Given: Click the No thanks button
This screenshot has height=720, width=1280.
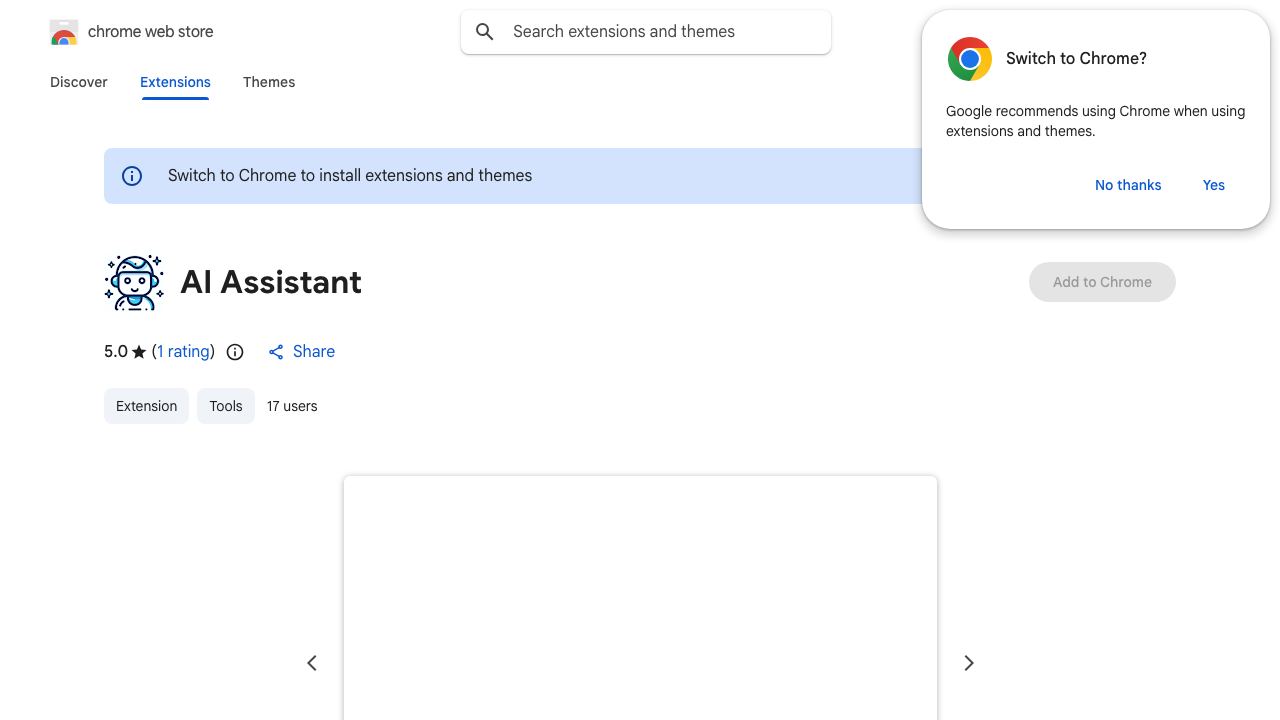Looking at the screenshot, I should (1128, 185).
